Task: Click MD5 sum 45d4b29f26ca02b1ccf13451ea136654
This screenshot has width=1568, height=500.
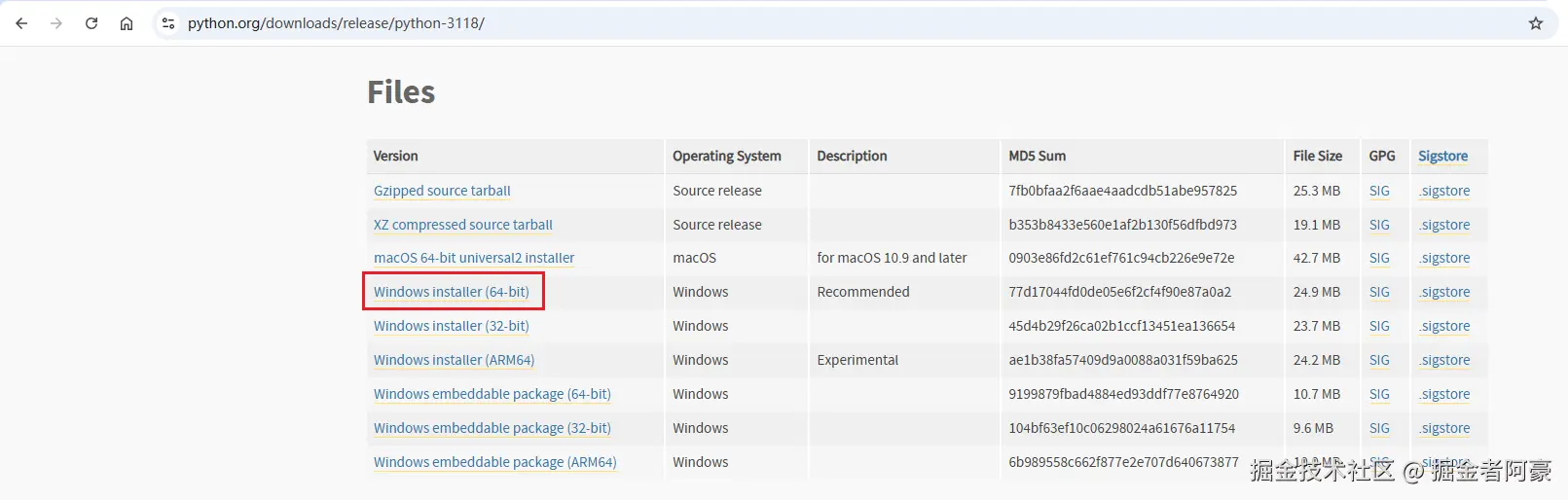Action: [x=1122, y=326]
